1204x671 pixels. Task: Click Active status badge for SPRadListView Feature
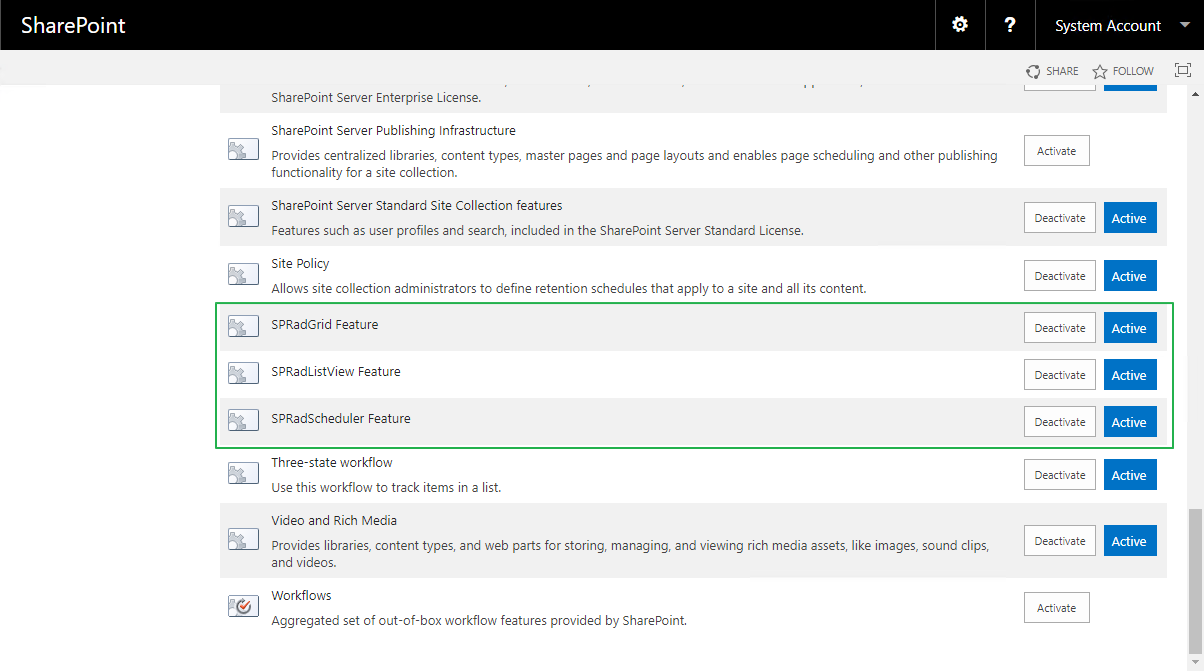click(x=1130, y=375)
